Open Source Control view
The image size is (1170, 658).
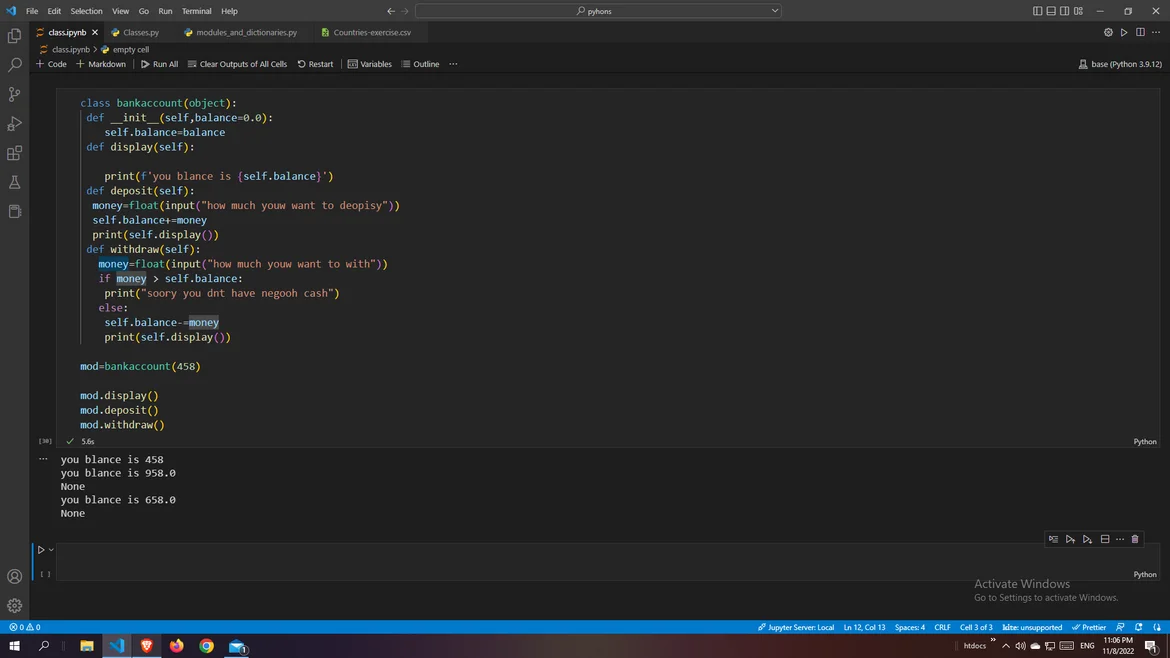(x=14, y=94)
